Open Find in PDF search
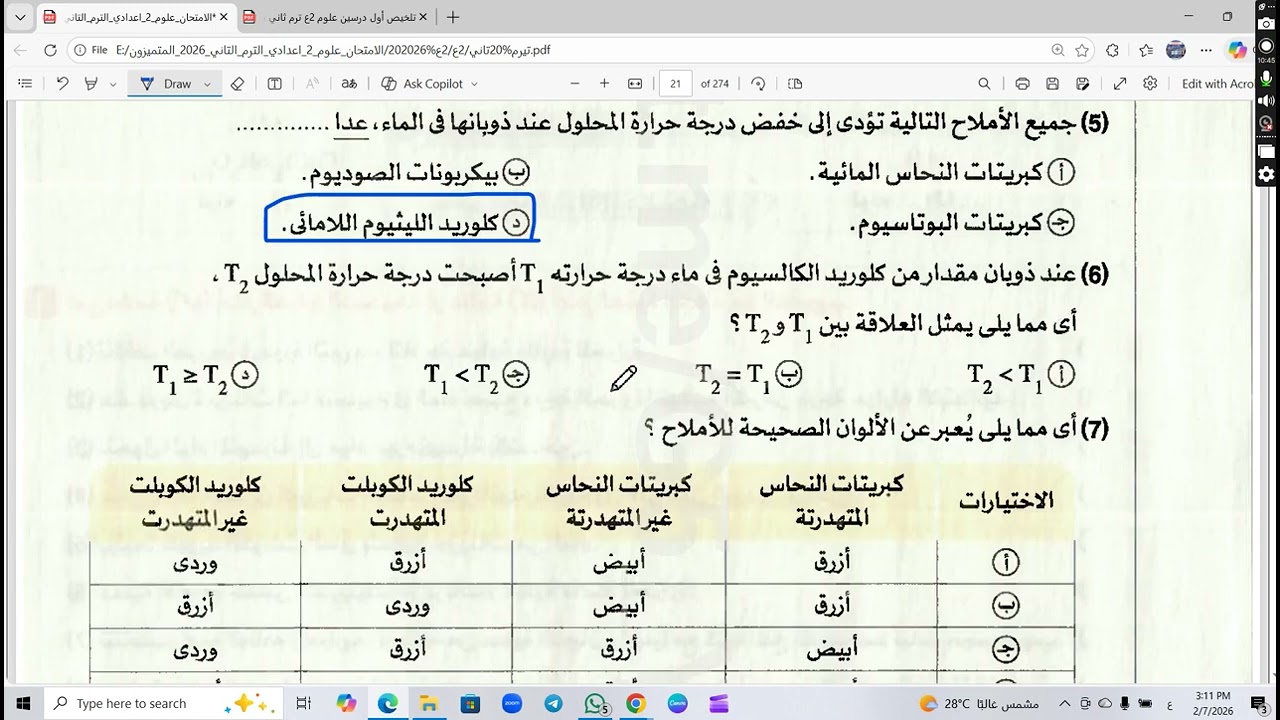1280x720 pixels. (x=985, y=84)
